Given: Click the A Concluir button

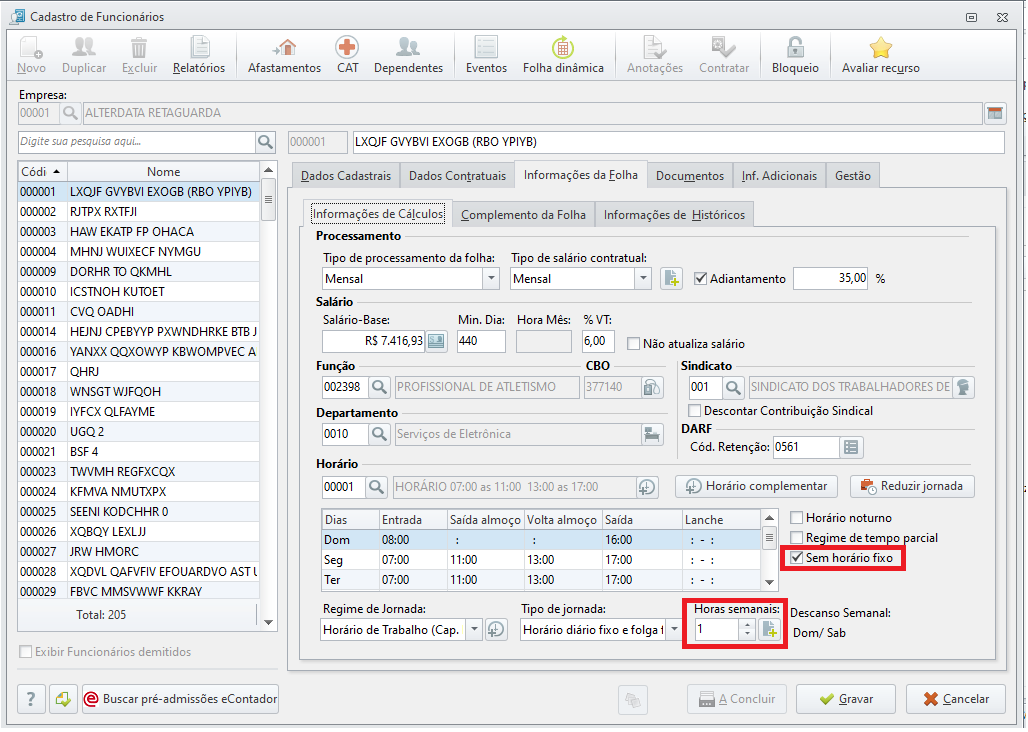Looking at the screenshot, I should click(738, 699).
